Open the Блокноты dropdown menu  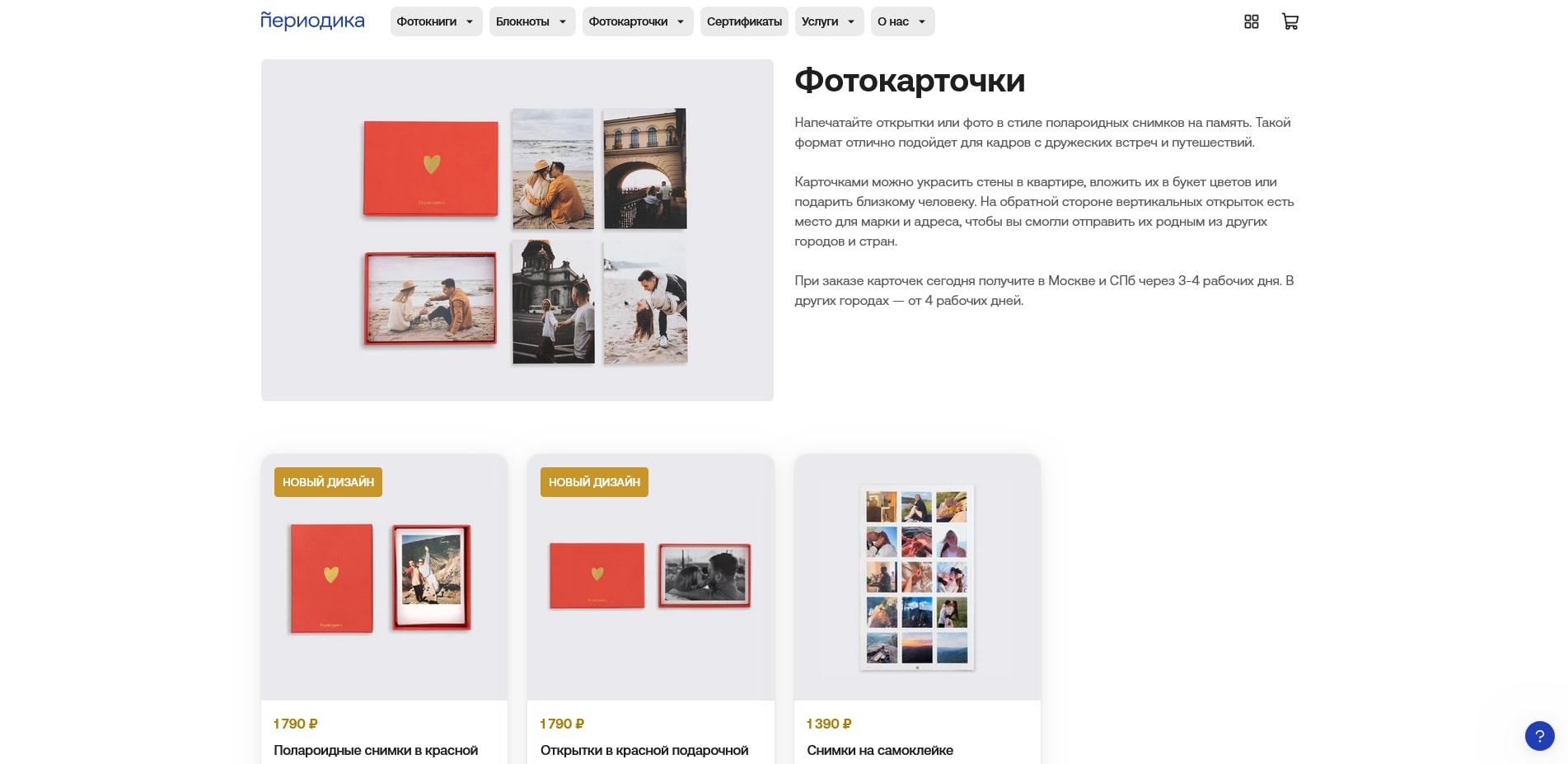[x=531, y=21]
